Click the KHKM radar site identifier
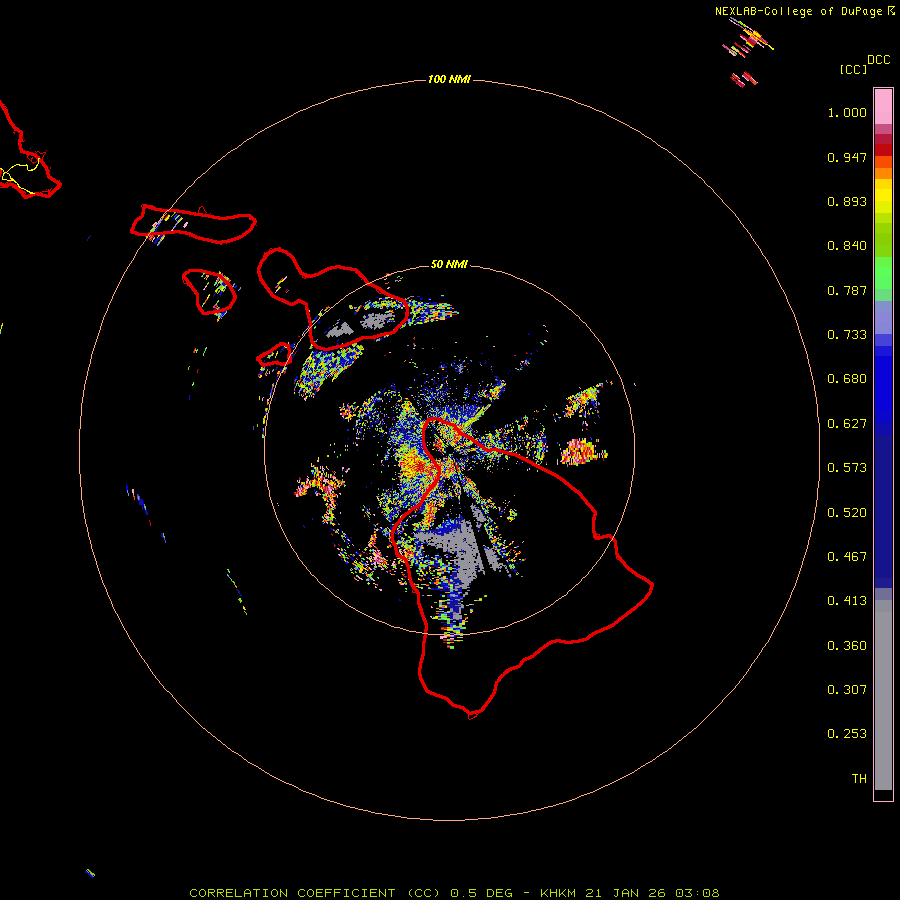 click(x=558, y=893)
